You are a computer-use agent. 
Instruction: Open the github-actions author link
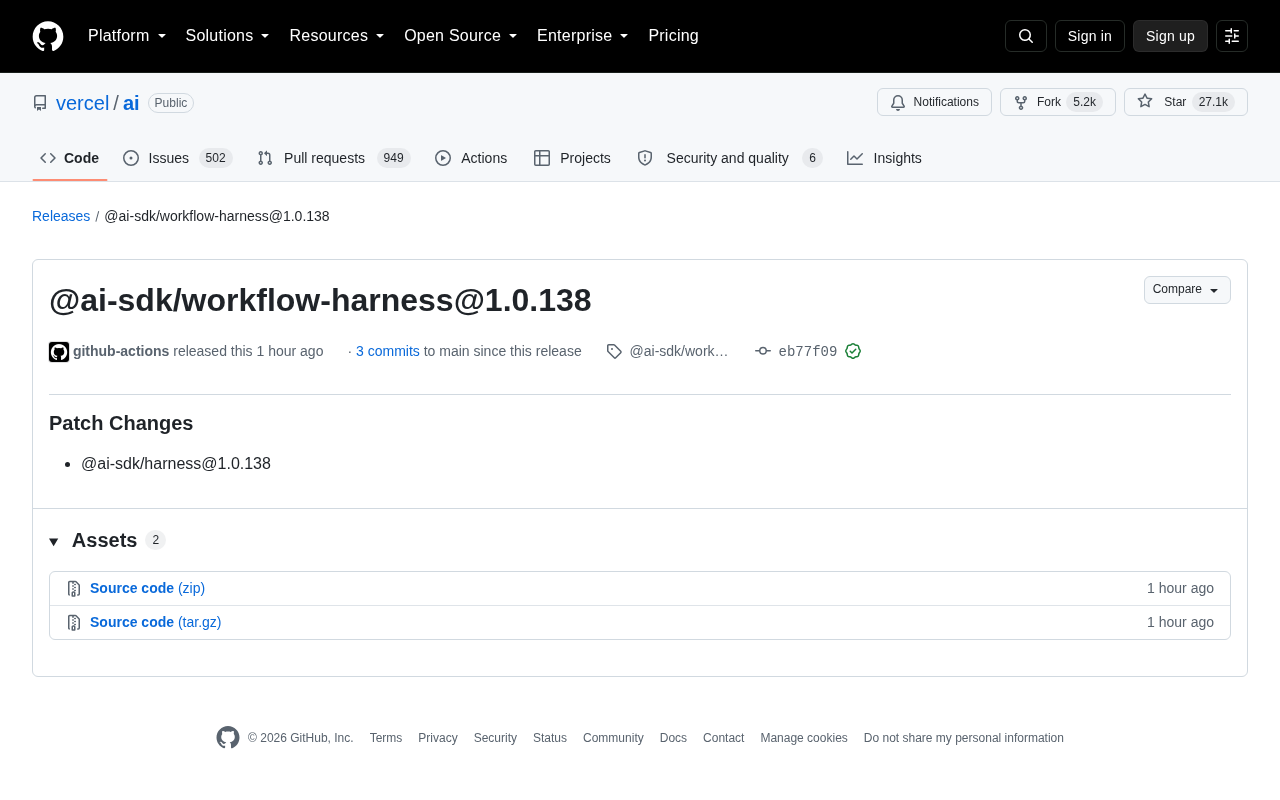121,351
